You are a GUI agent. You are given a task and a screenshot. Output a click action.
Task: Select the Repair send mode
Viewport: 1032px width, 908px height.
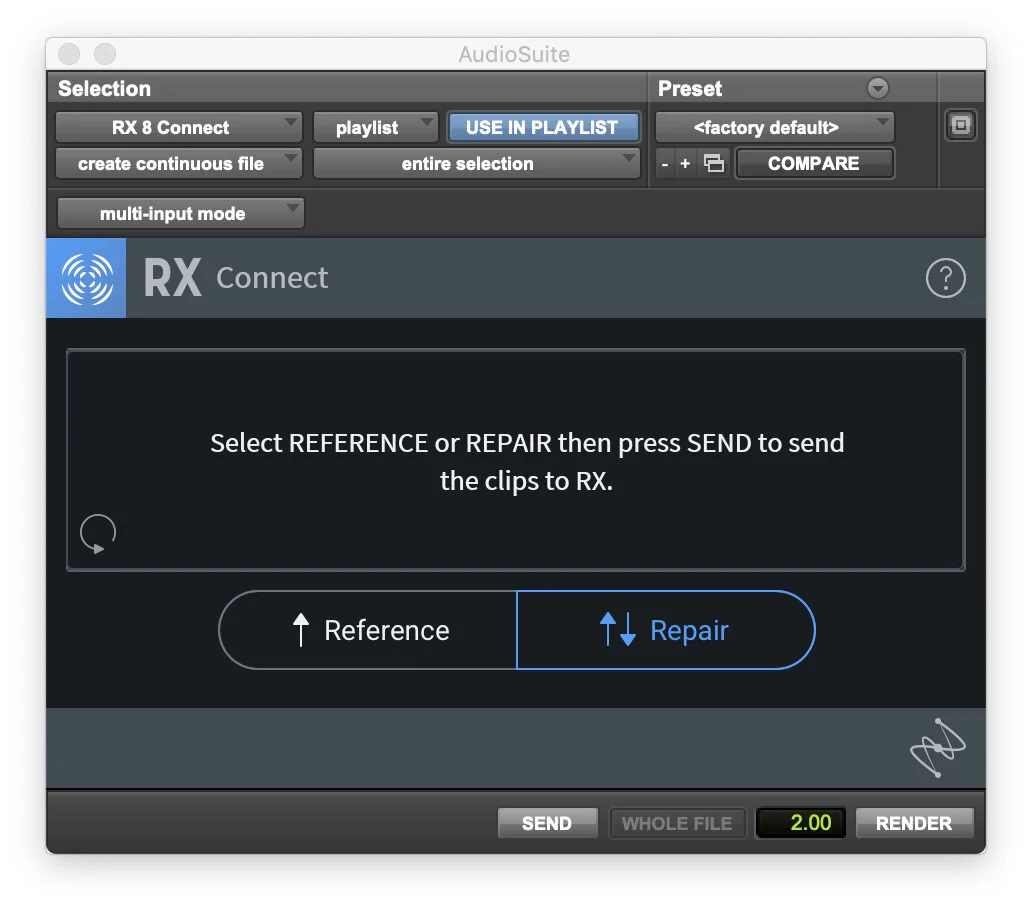coord(665,630)
